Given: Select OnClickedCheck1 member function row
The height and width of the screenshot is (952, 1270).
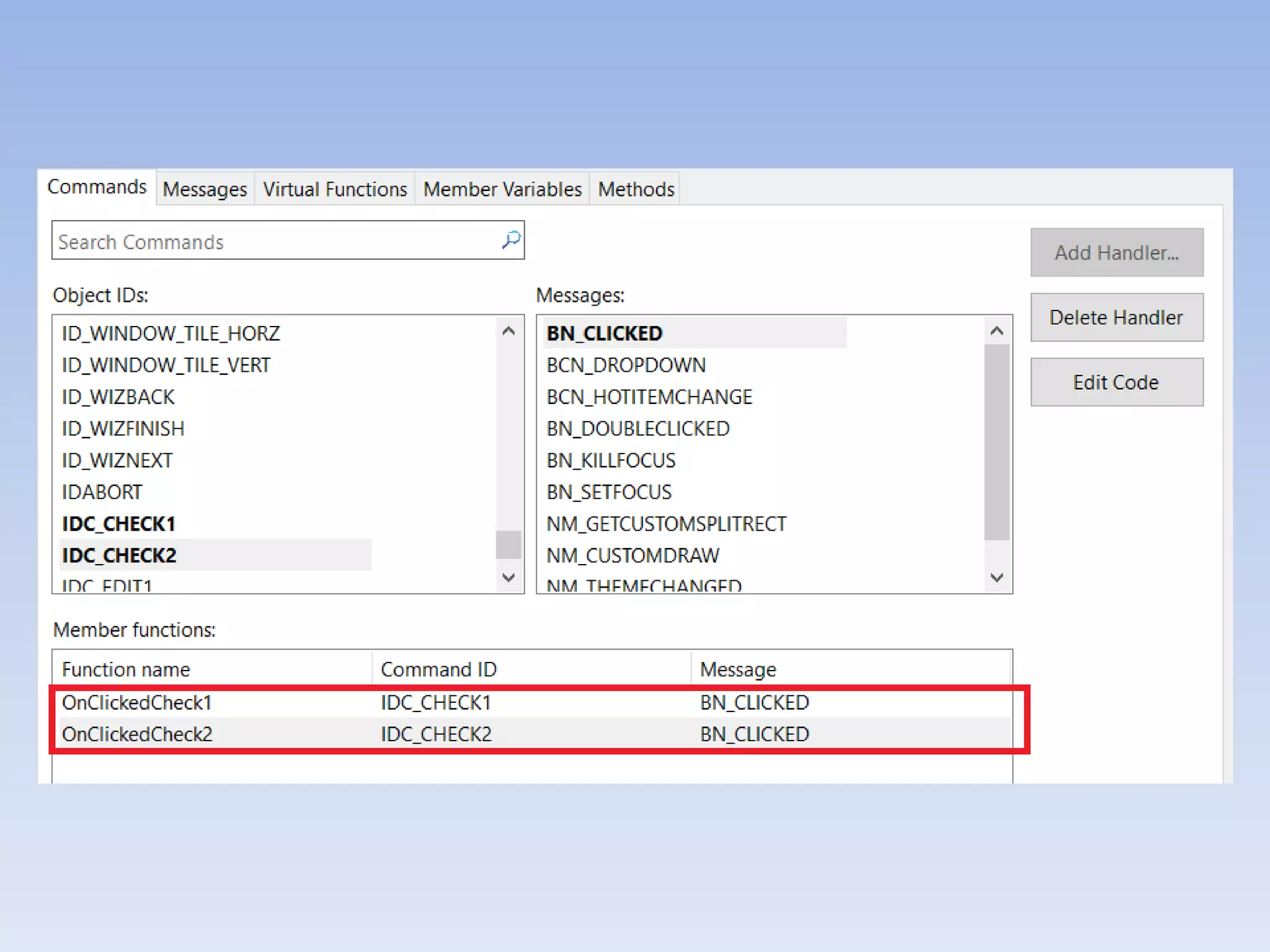Looking at the screenshot, I should pos(136,702).
